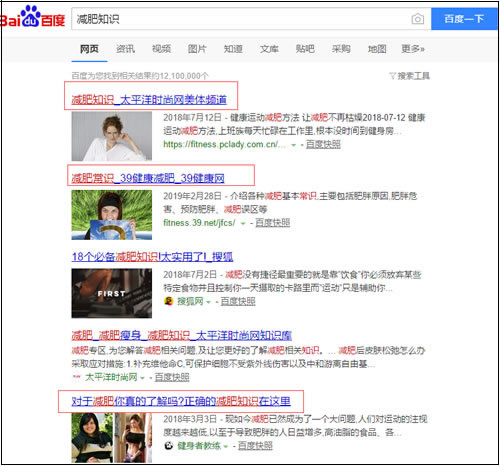Open camera image search icon

(x=418, y=19)
